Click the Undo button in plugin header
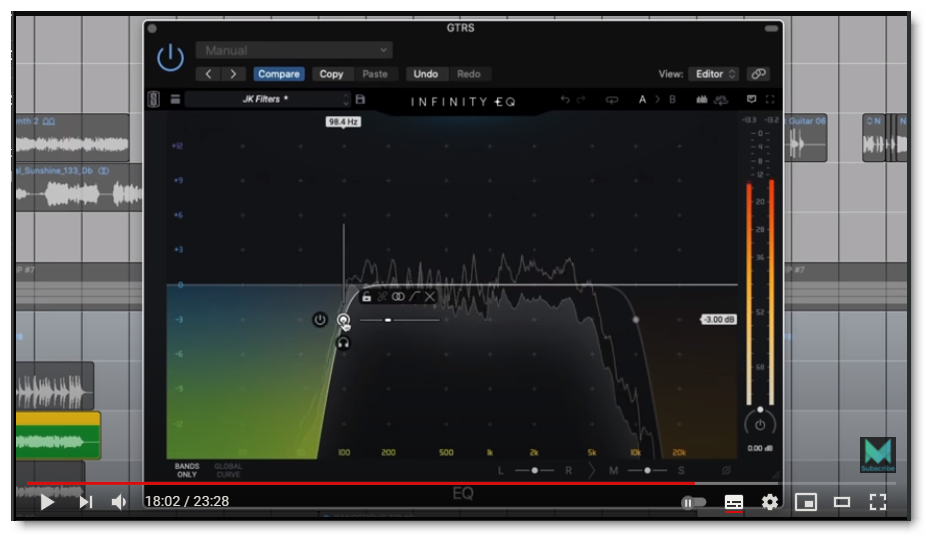Image resolution: width=934 pixels, height=544 pixels. pos(425,74)
